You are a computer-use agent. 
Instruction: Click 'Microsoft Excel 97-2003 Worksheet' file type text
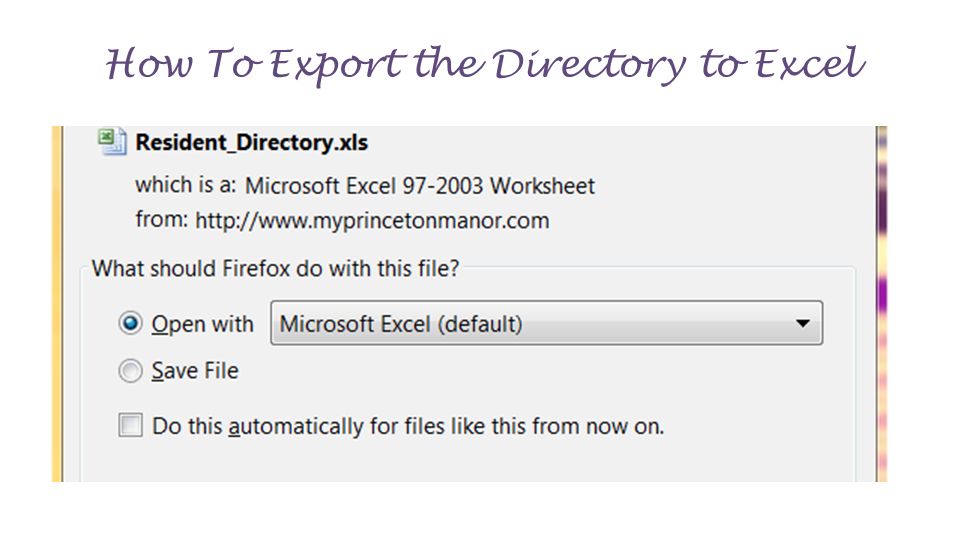pos(420,186)
